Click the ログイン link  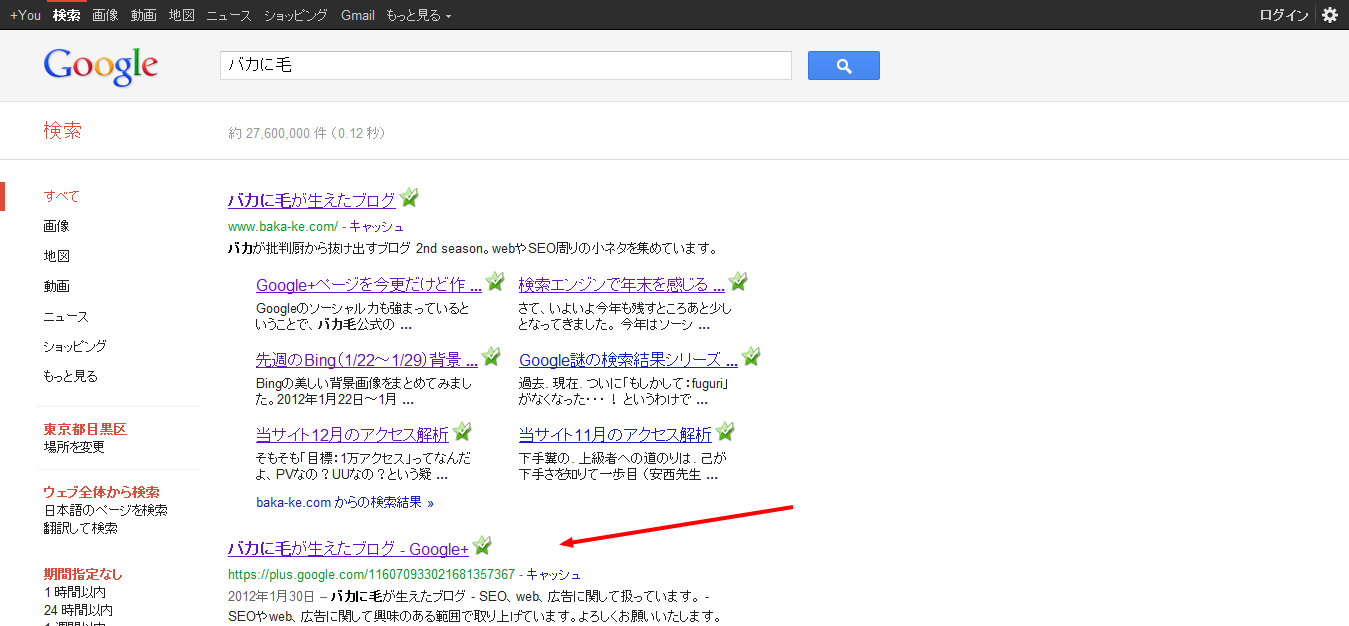tap(1283, 15)
